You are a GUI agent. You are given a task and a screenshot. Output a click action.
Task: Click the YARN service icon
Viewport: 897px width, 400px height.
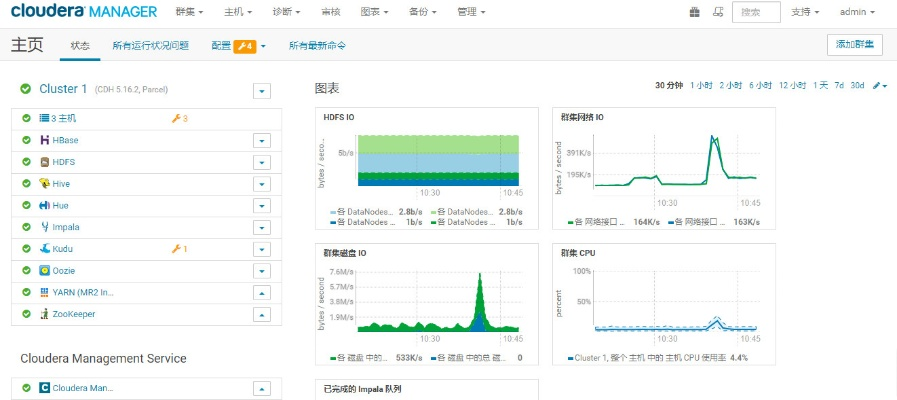click(x=45, y=292)
